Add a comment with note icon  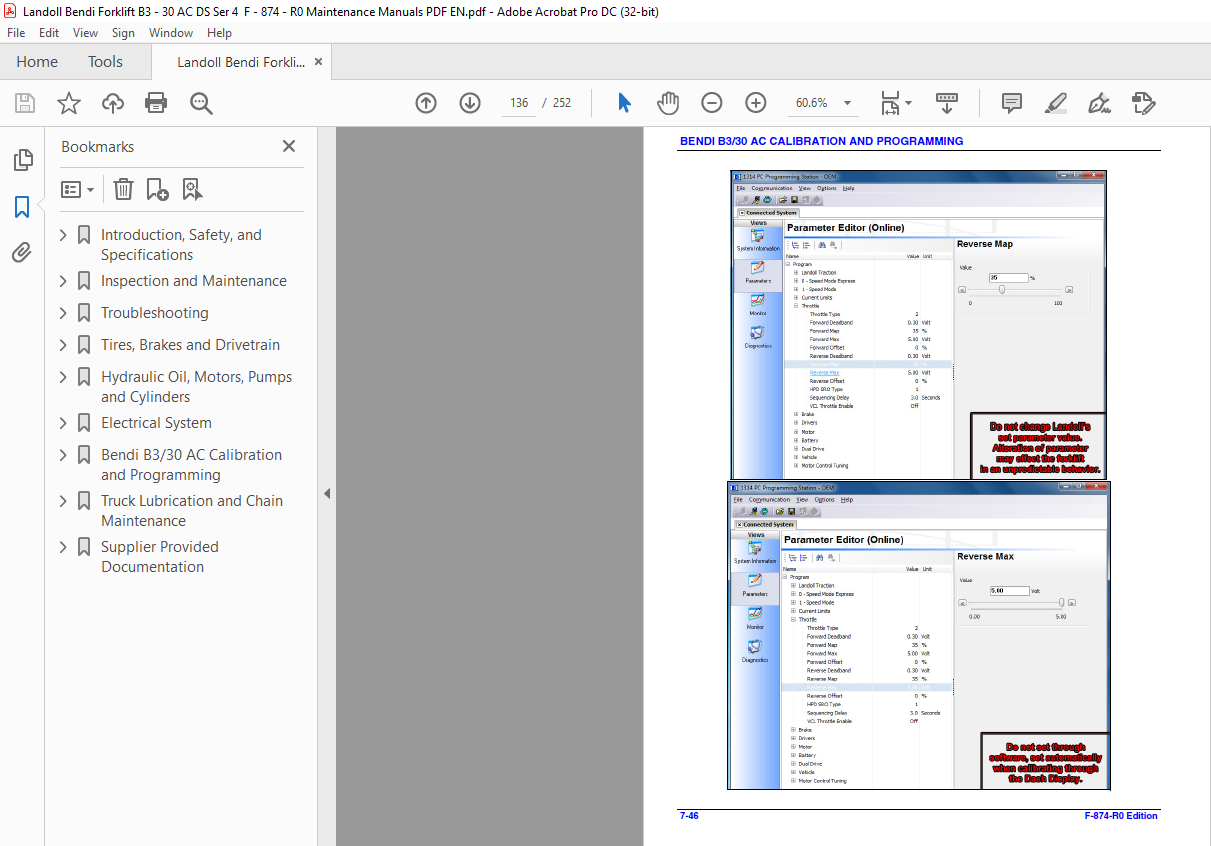tap(1012, 103)
